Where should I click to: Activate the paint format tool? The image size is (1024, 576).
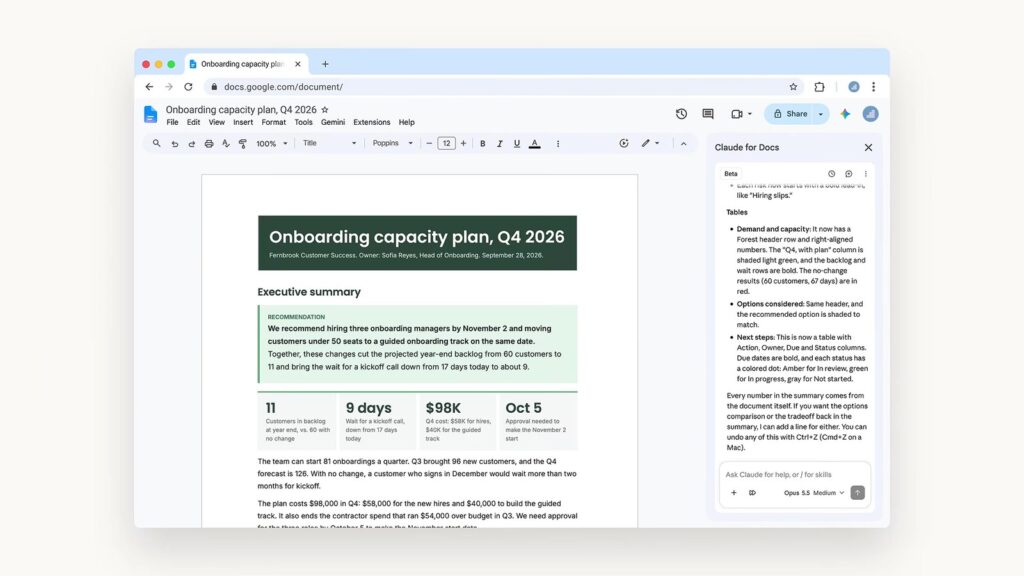point(243,144)
